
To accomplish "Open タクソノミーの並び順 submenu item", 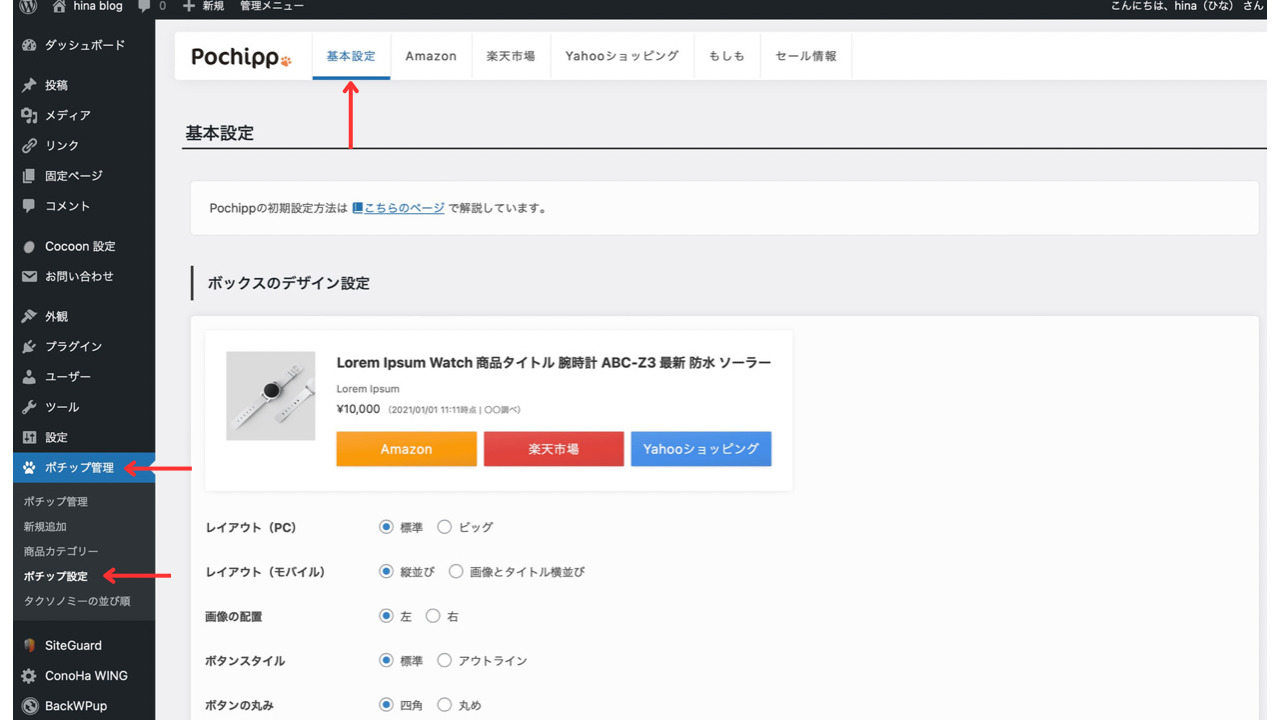I will coord(77,601).
